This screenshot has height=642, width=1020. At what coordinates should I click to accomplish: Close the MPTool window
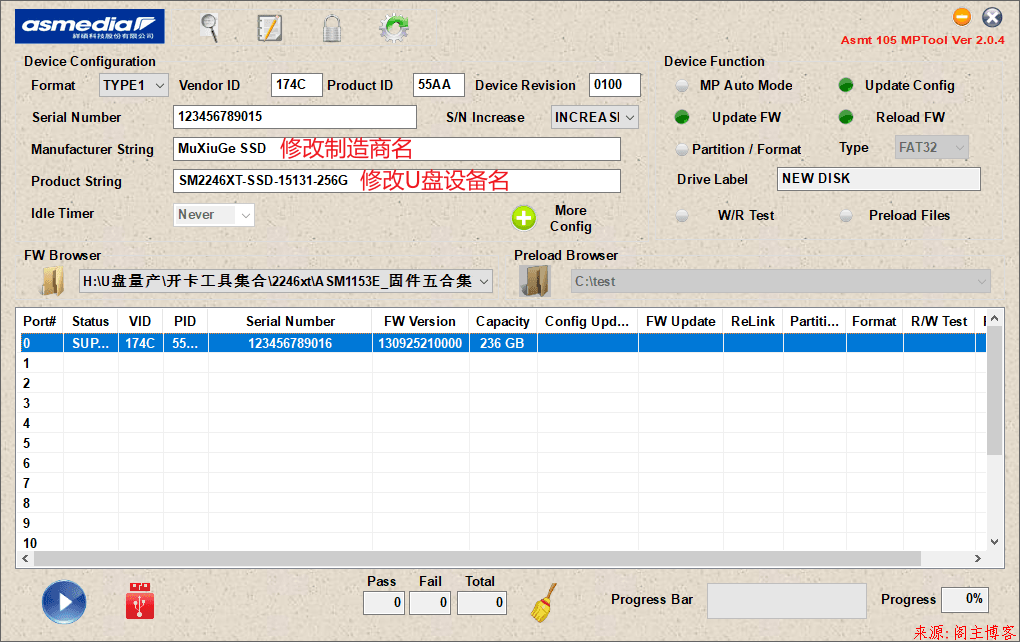(992, 17)
